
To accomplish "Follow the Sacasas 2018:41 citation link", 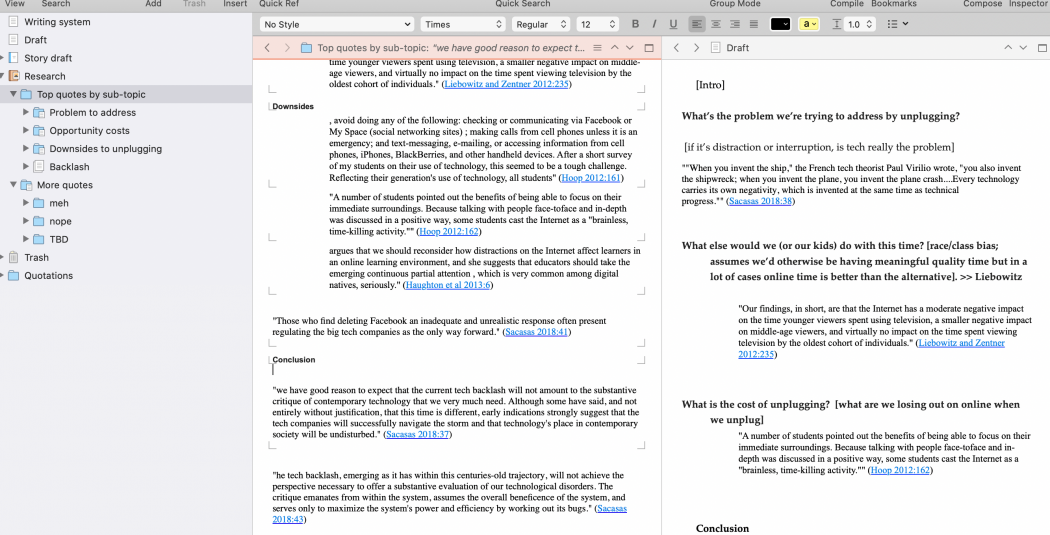I will [x=536, y=331].
